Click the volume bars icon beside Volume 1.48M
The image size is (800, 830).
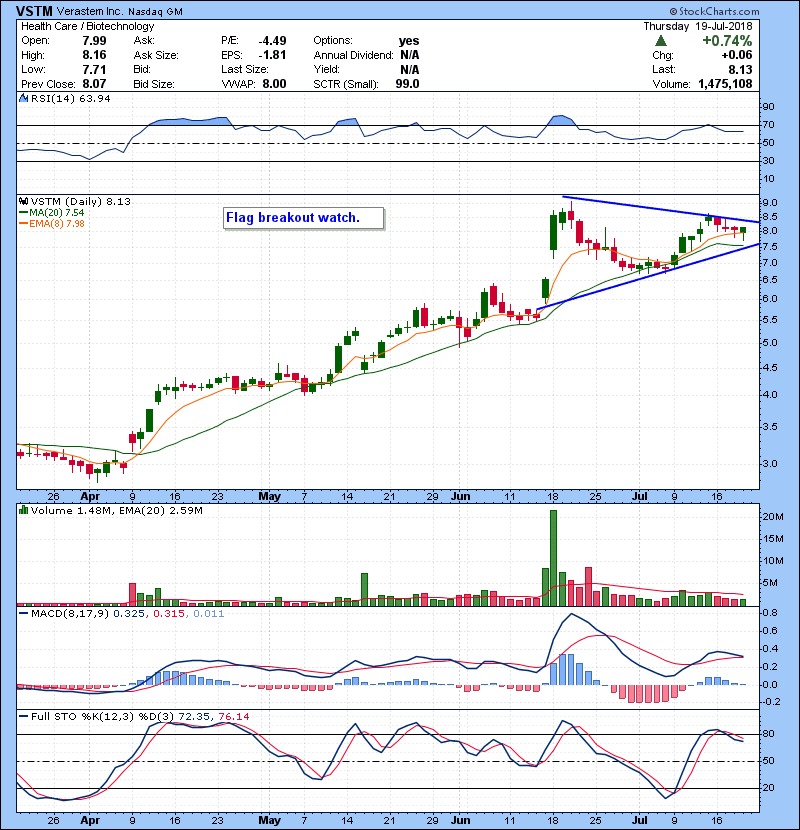coord(24,510)
